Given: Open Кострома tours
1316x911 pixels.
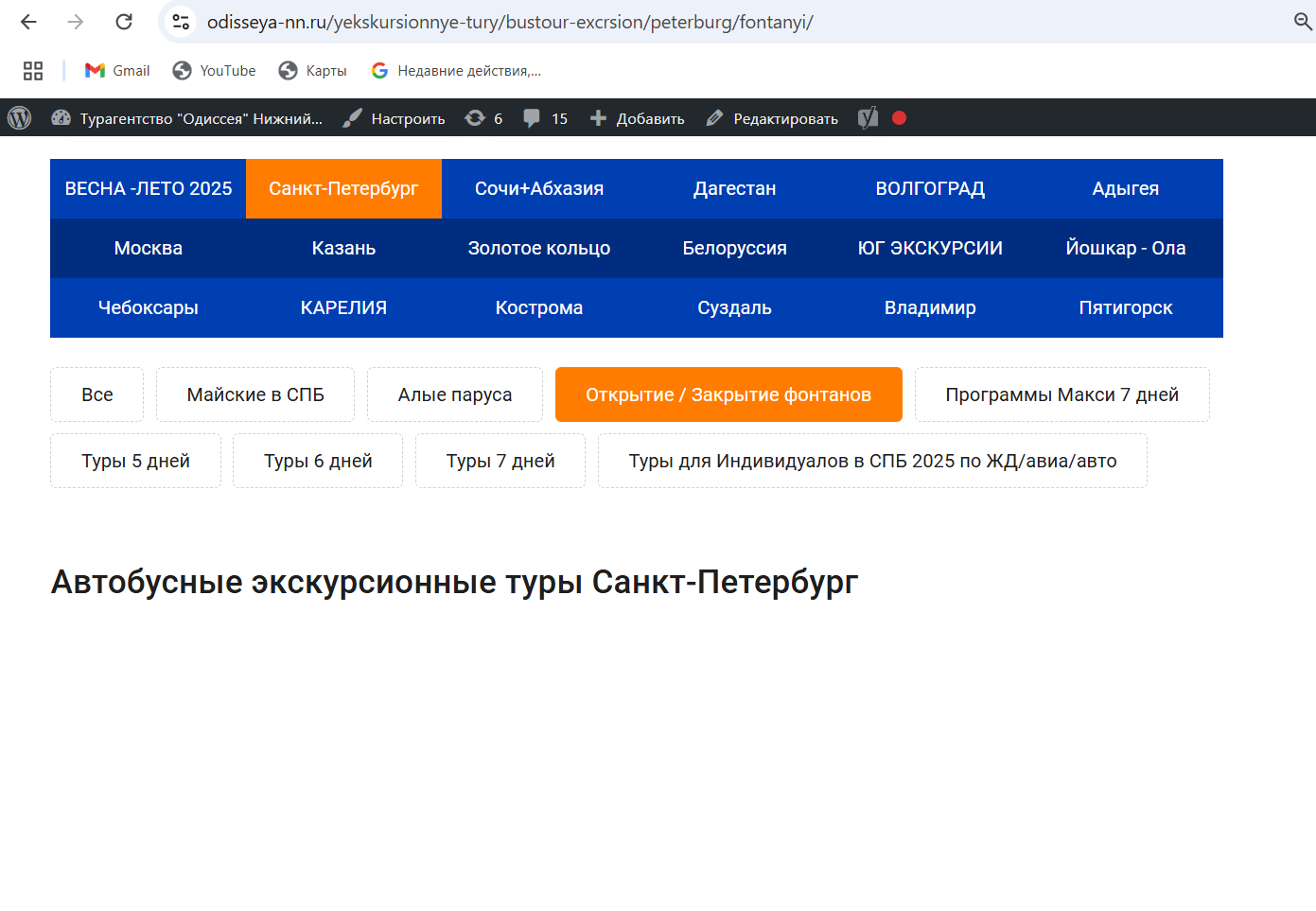Looking at the screenshot, I should [x=539, y=308].
